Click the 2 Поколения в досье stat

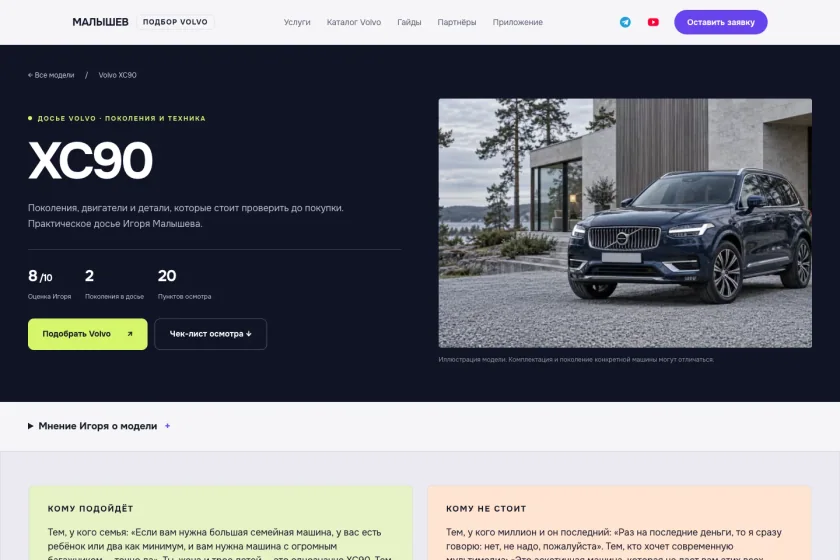pyautogui.click(x=114, y=284)
